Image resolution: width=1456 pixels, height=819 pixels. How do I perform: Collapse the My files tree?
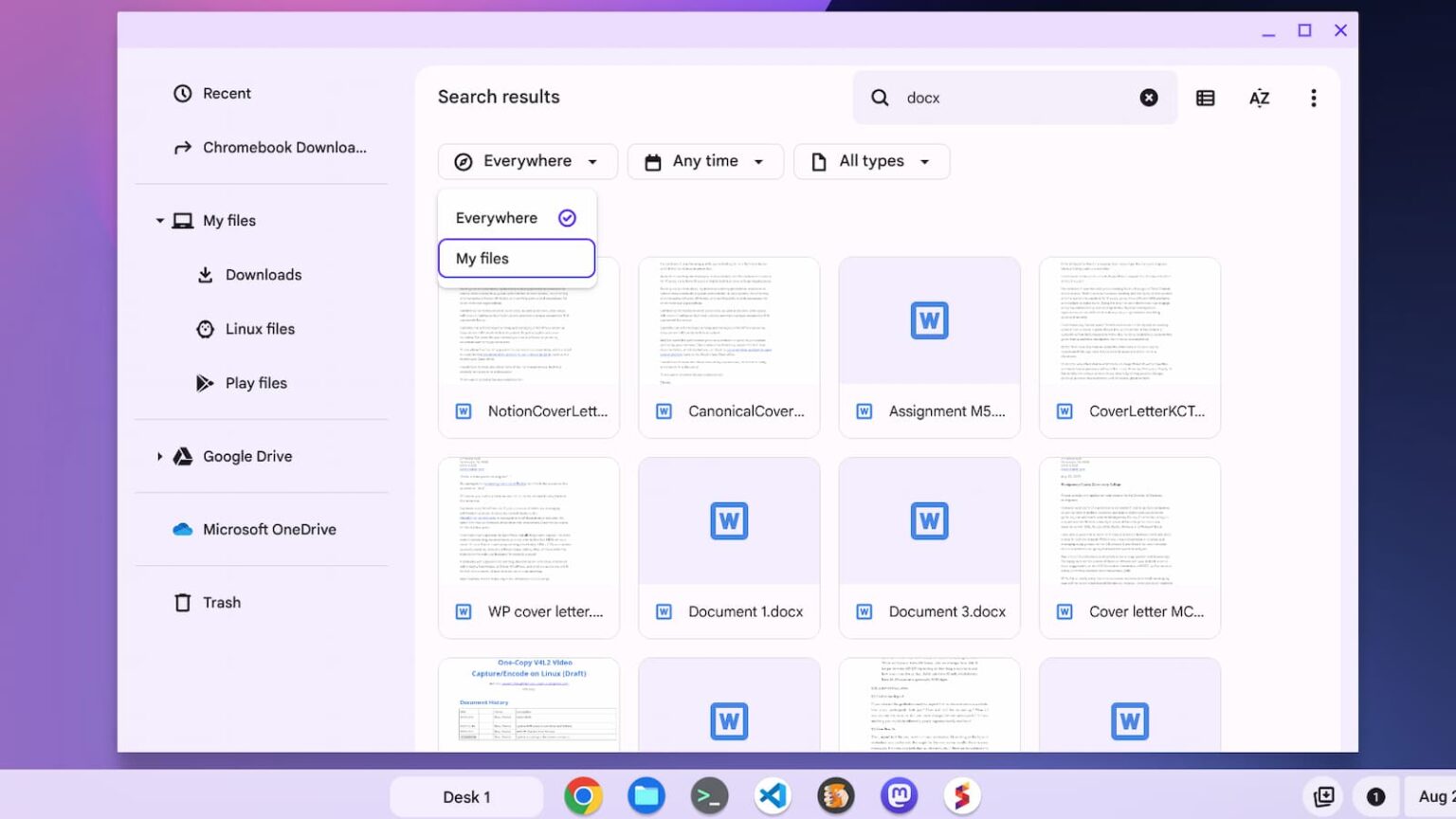pyautogui.click(x=160, y=221)
